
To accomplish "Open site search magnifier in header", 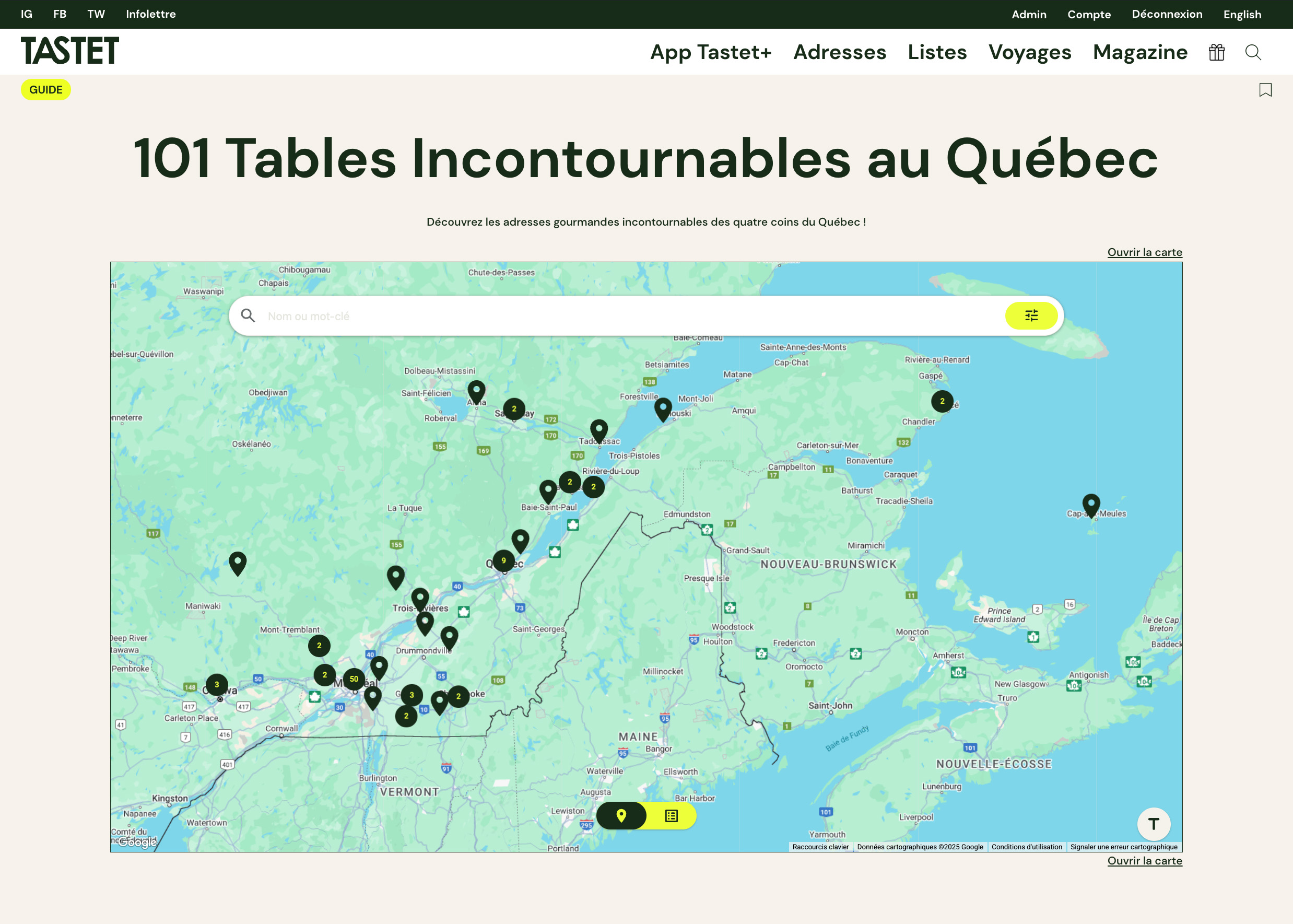I will (x=1253, y=52).
